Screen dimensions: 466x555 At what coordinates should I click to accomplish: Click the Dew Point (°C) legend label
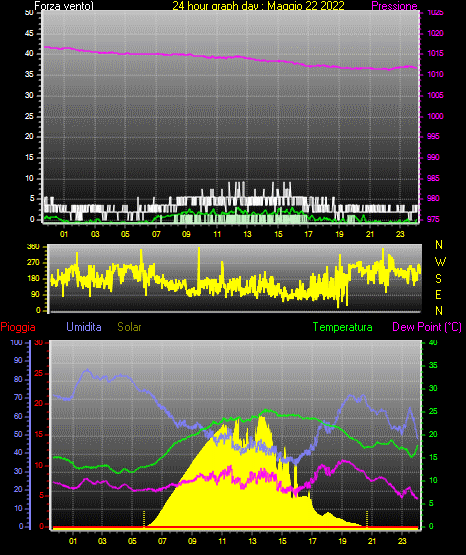click(x=427, y=327)
